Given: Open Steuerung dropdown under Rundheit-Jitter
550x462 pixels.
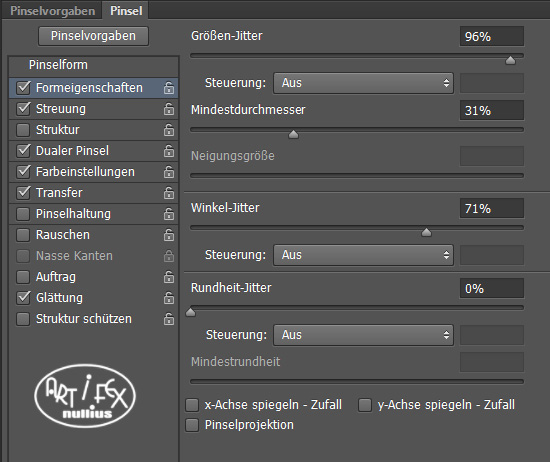Looking at the screenshot, I should pyautogui.click(x=363, y=335).
